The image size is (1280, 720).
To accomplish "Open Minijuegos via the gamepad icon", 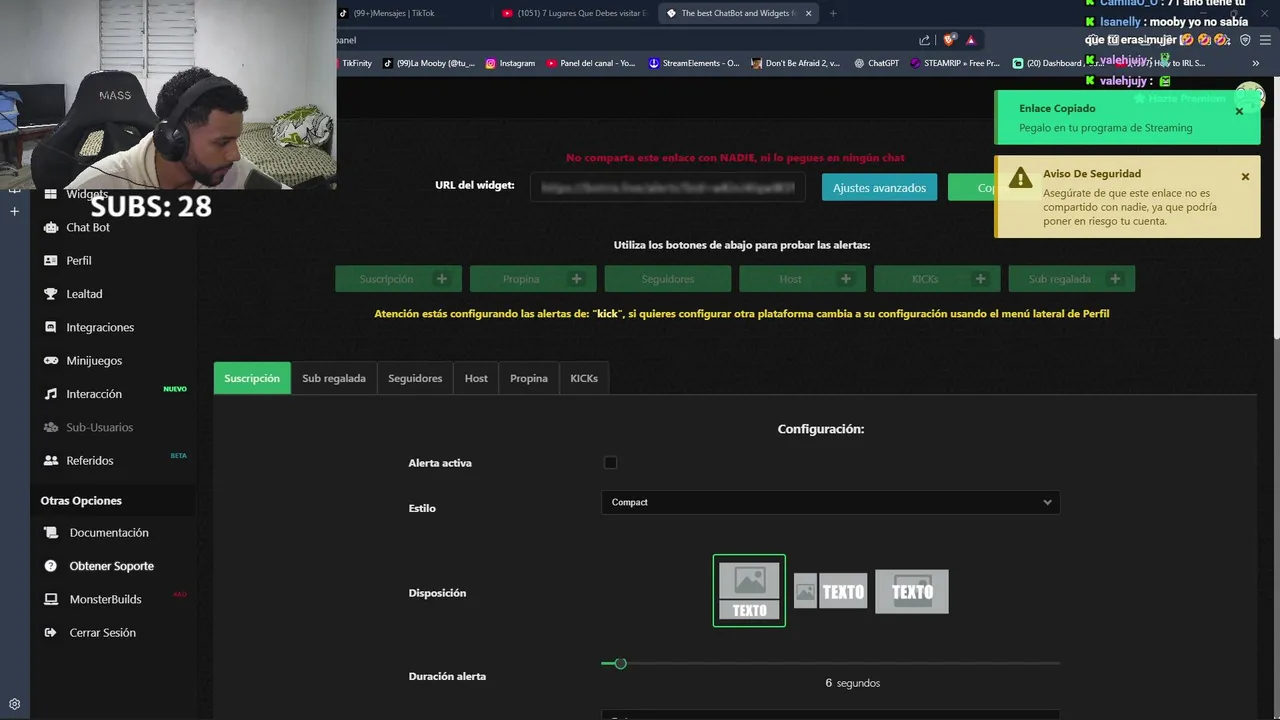I will (51, 361).
